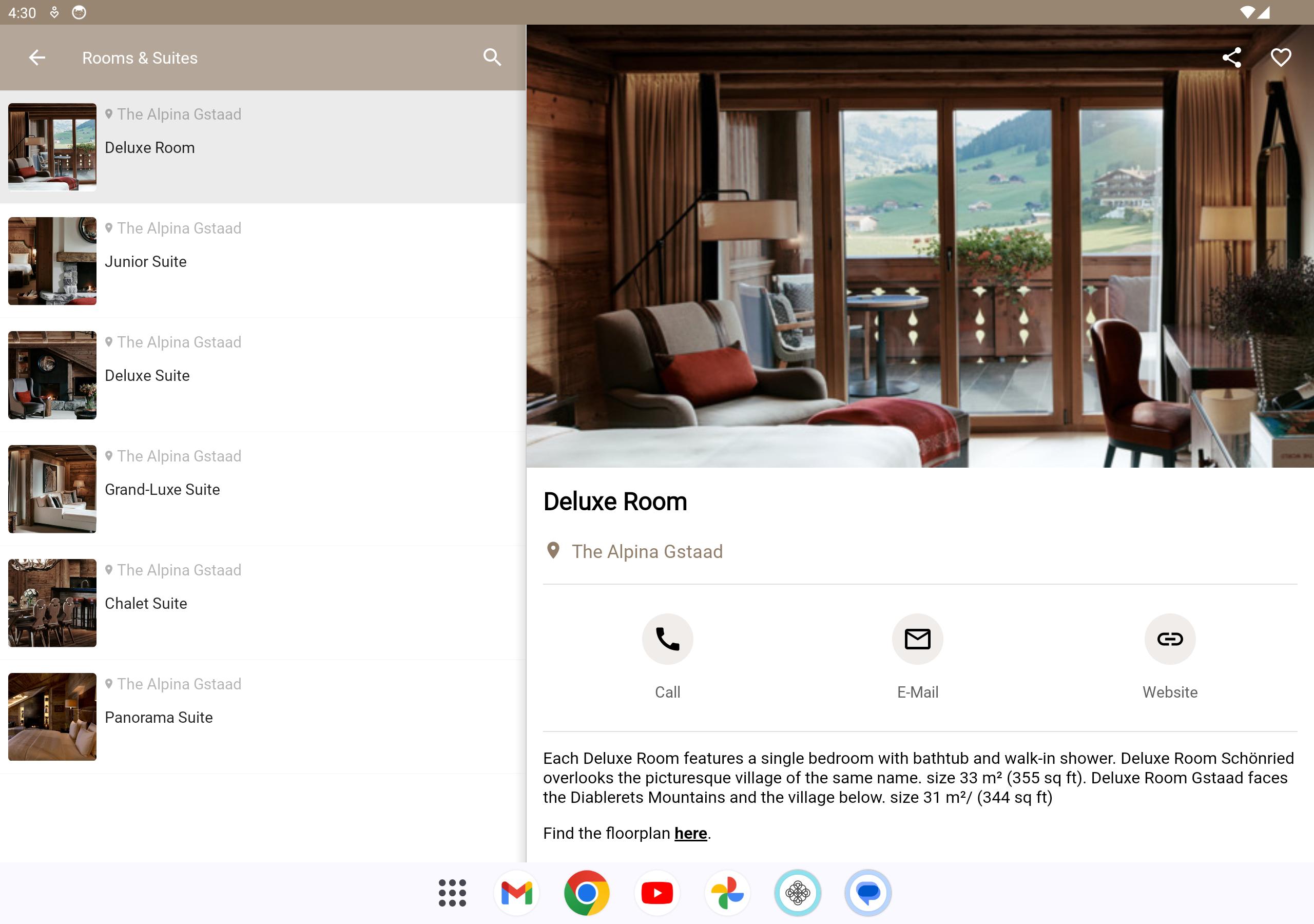
Task: Open search in Rooms & Suites
Action: pos(492,57)
